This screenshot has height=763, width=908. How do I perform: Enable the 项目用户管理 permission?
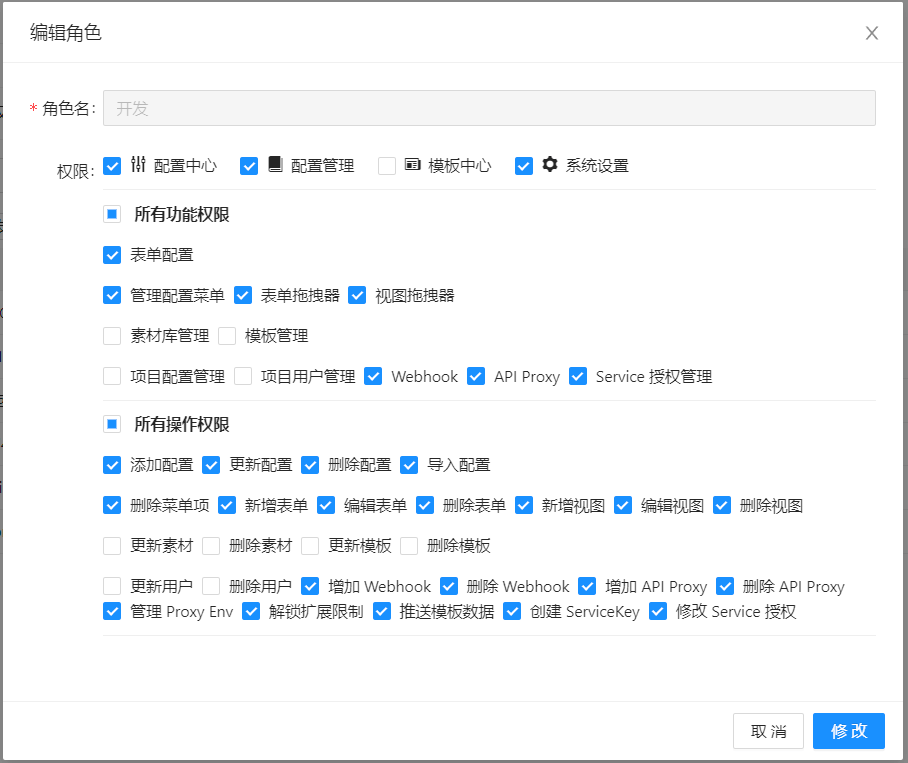[x=243, y=377]
